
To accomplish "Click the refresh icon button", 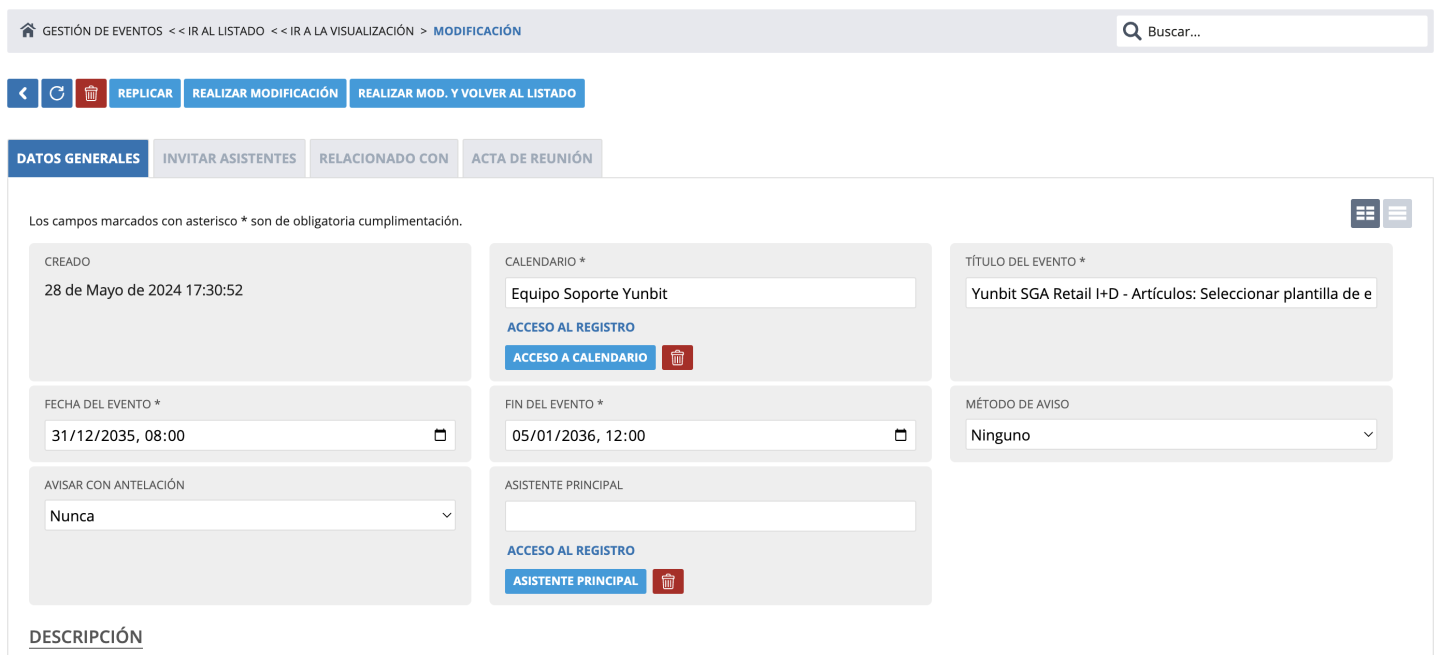I will tap(57, 93).
